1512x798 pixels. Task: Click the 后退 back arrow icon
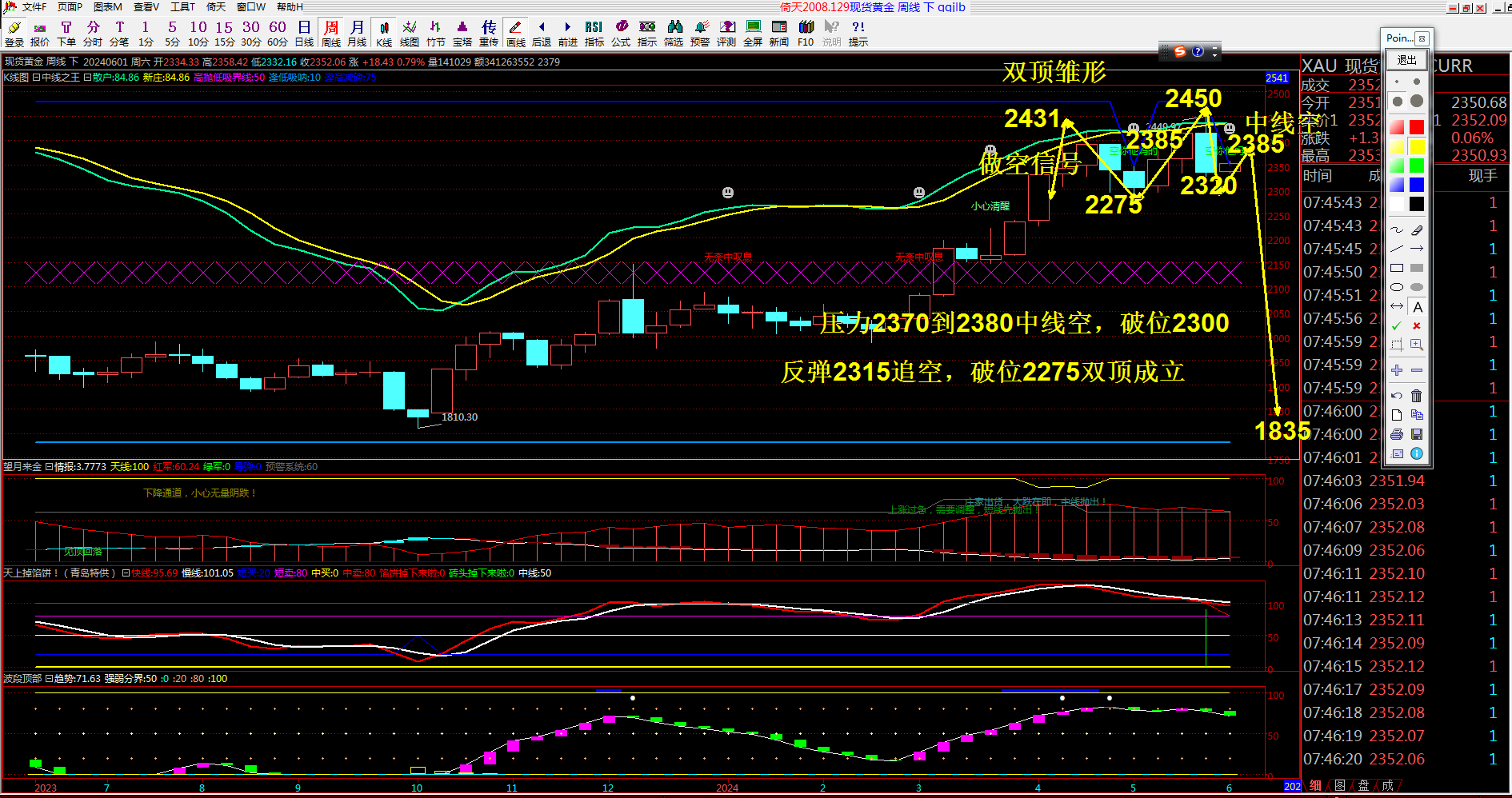[x=542, y=34]
